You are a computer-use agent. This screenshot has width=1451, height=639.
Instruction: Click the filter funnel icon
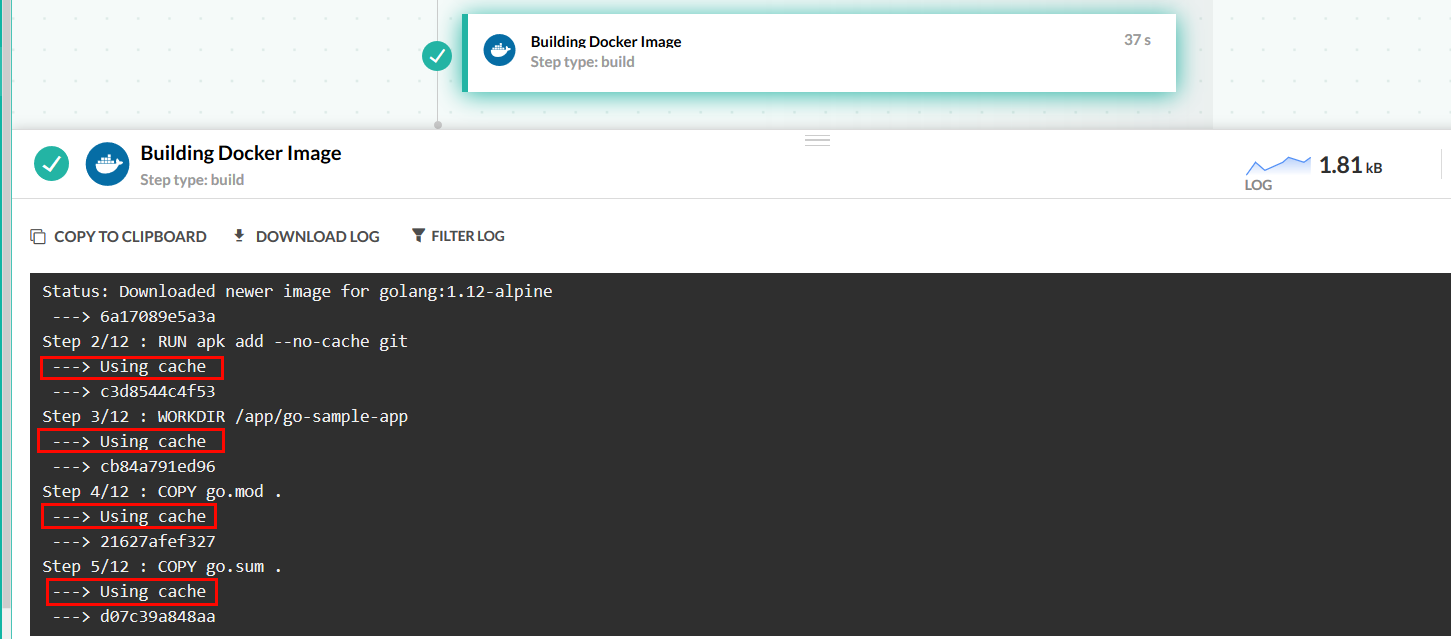tap(418, 236)
